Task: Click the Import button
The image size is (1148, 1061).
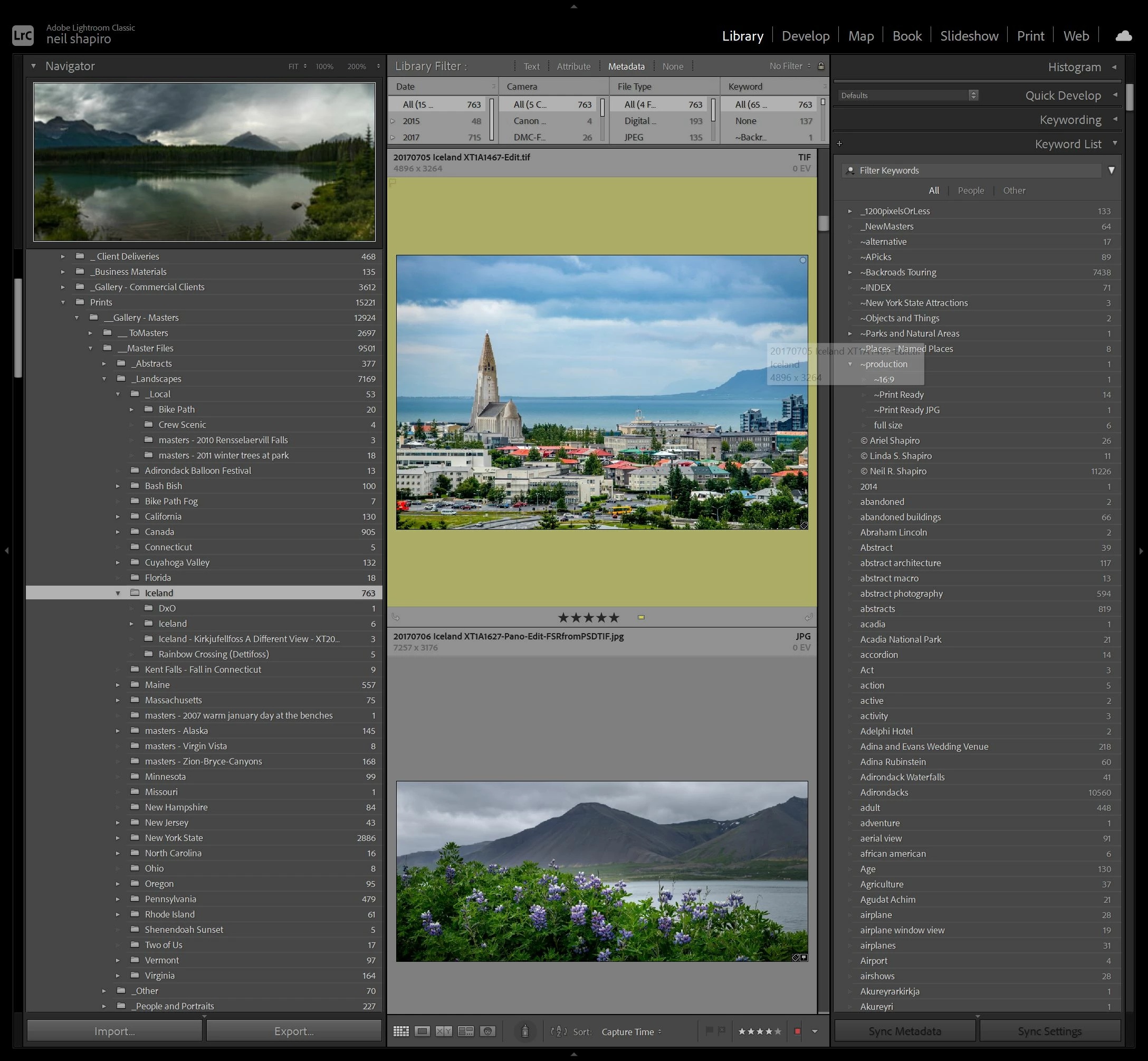Action: 115,1031
